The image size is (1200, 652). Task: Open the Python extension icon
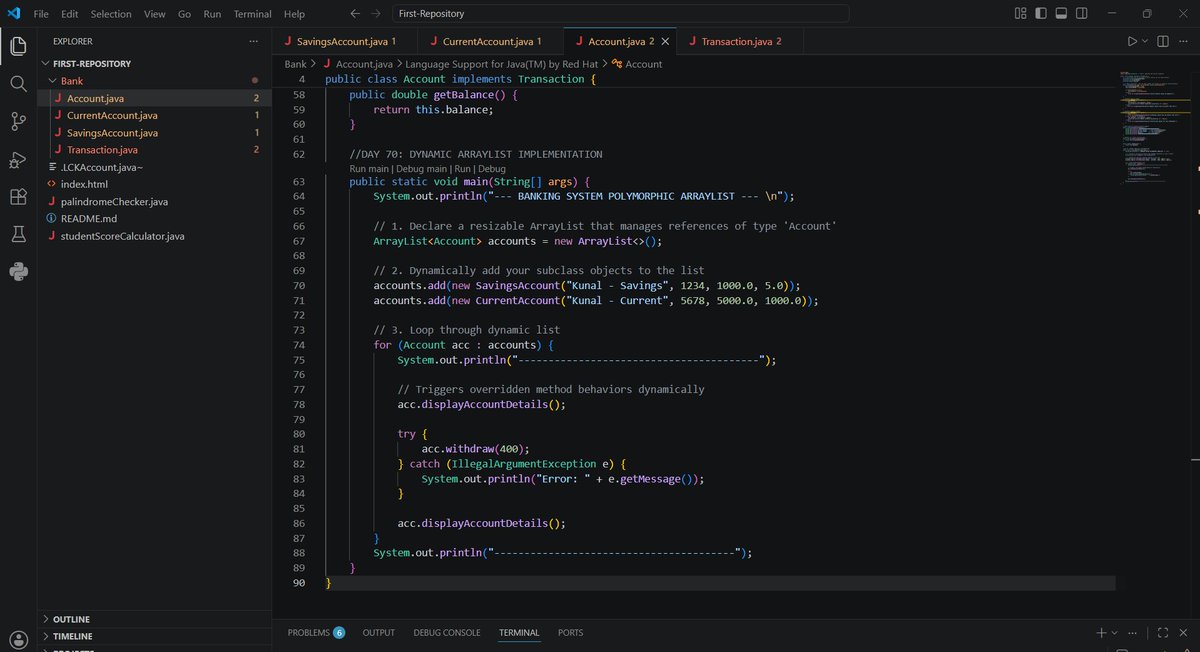[x=18, y=271]
